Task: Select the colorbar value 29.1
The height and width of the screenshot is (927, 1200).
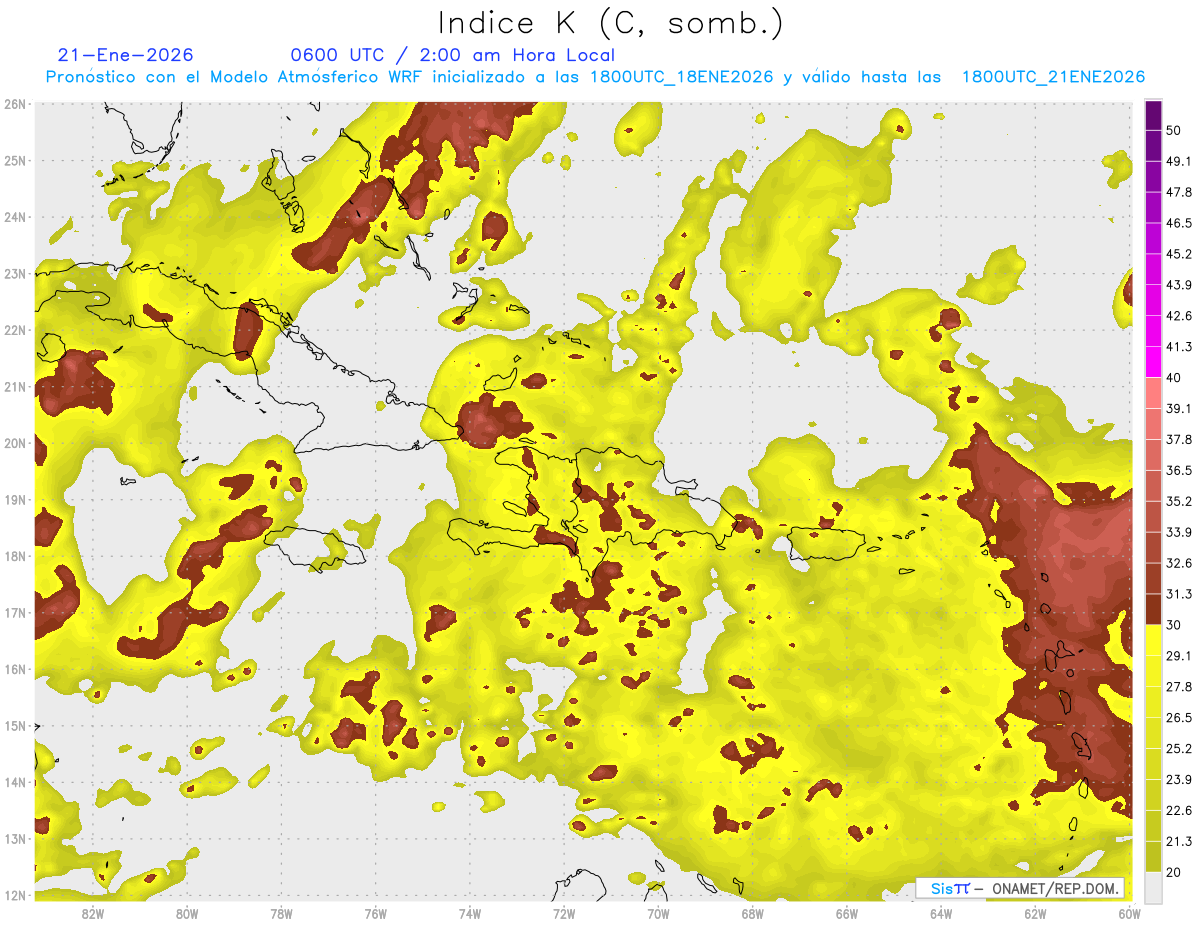Action: tap(1179, 657)
